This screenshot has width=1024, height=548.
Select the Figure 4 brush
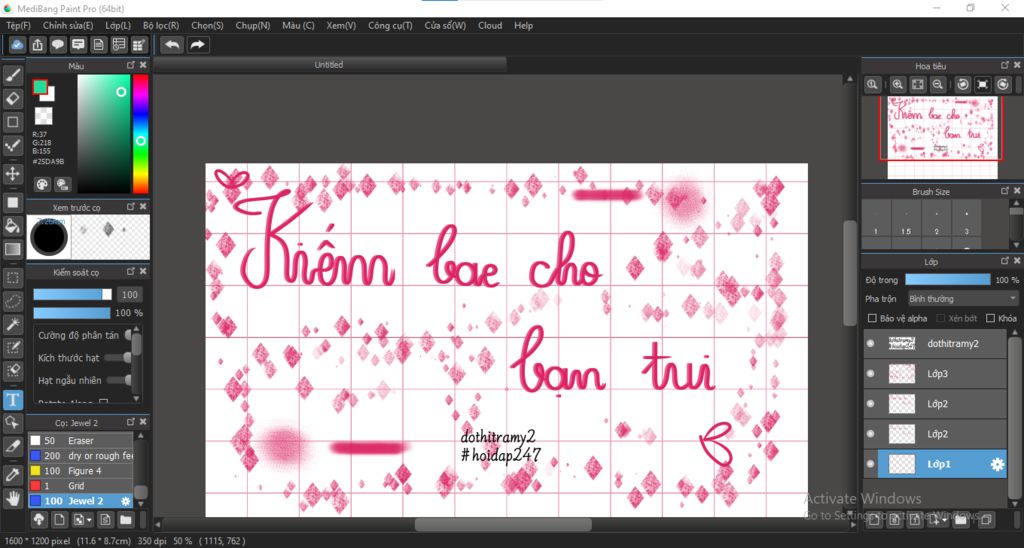pyautogui.click(x=80, y=471)
